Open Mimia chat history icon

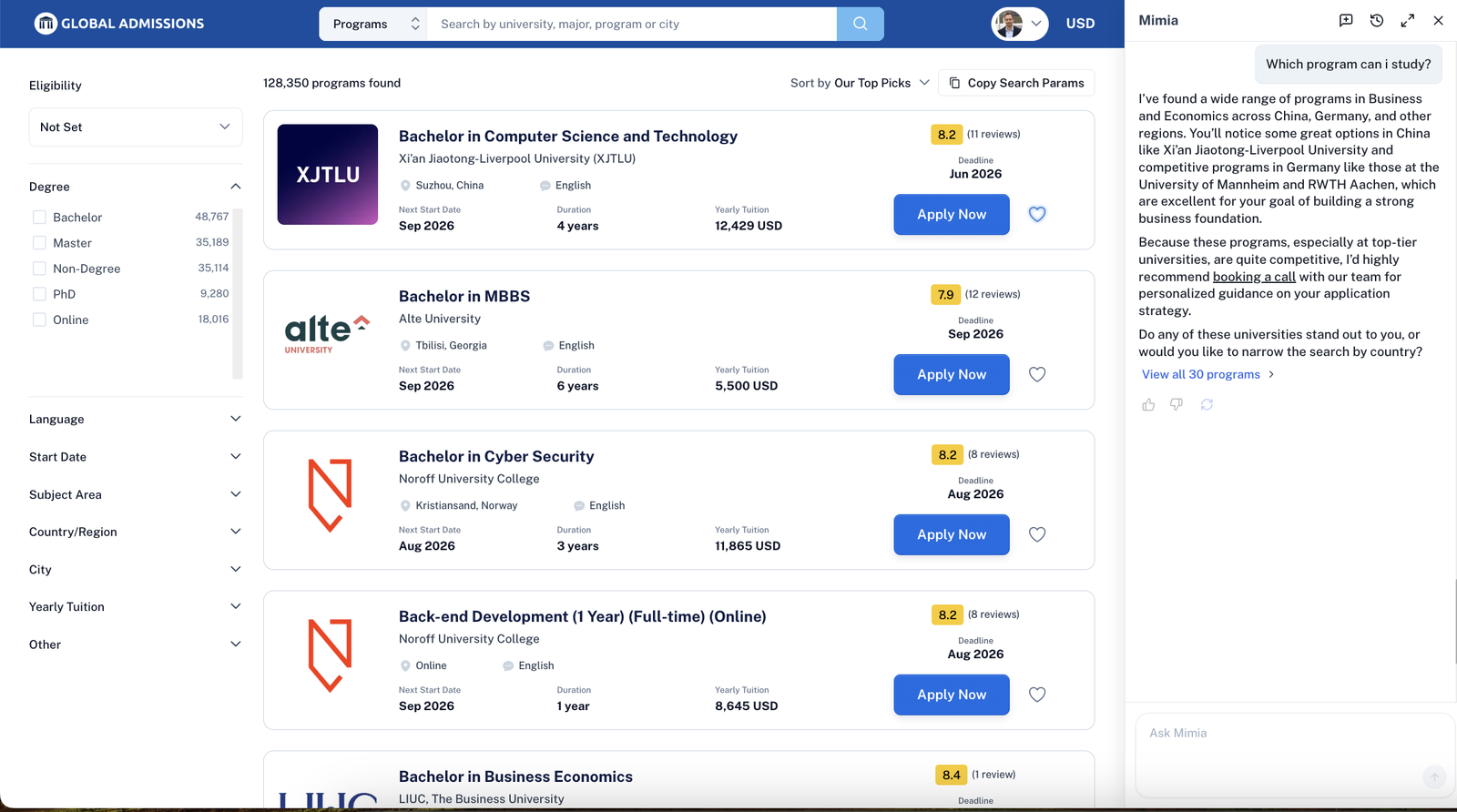point(1377,20)
